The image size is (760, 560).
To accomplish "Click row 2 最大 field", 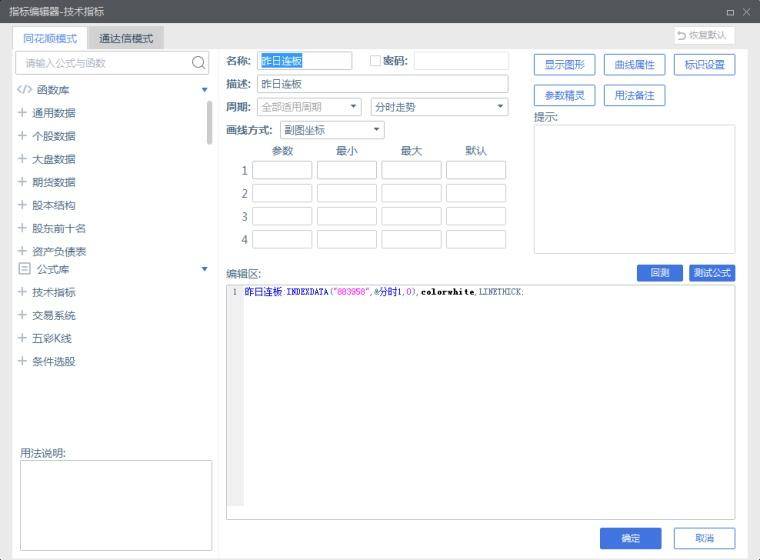I will point(411,193).
